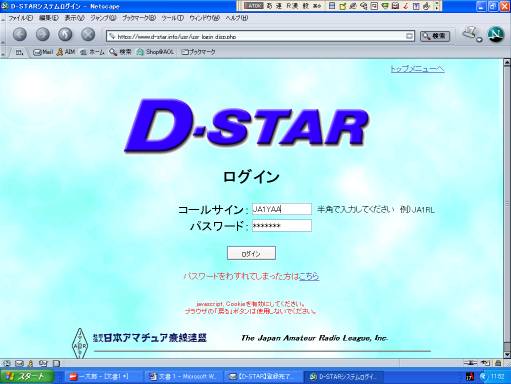Open the address bar history dropdown

tap(409, 36)
